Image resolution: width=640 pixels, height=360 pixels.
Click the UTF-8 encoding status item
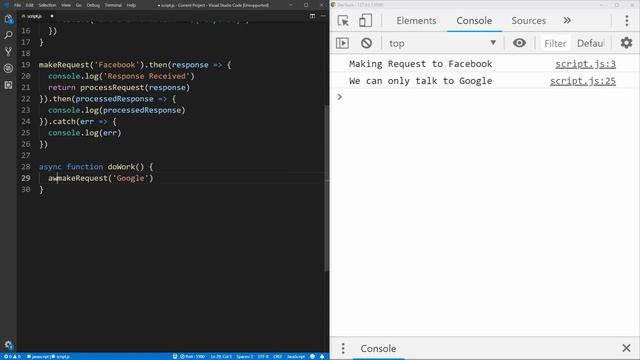263,356
